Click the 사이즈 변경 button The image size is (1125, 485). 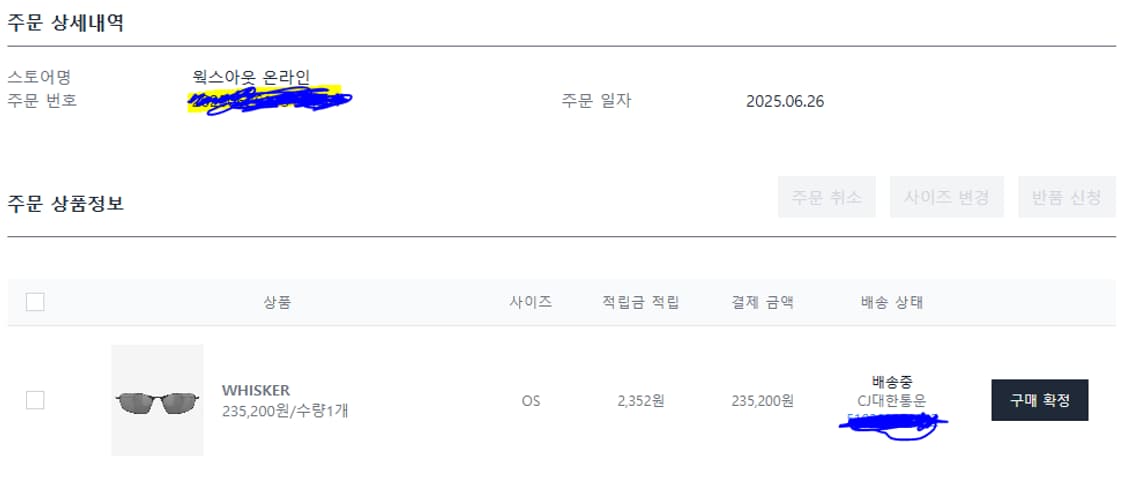click(x=947, y=197)
